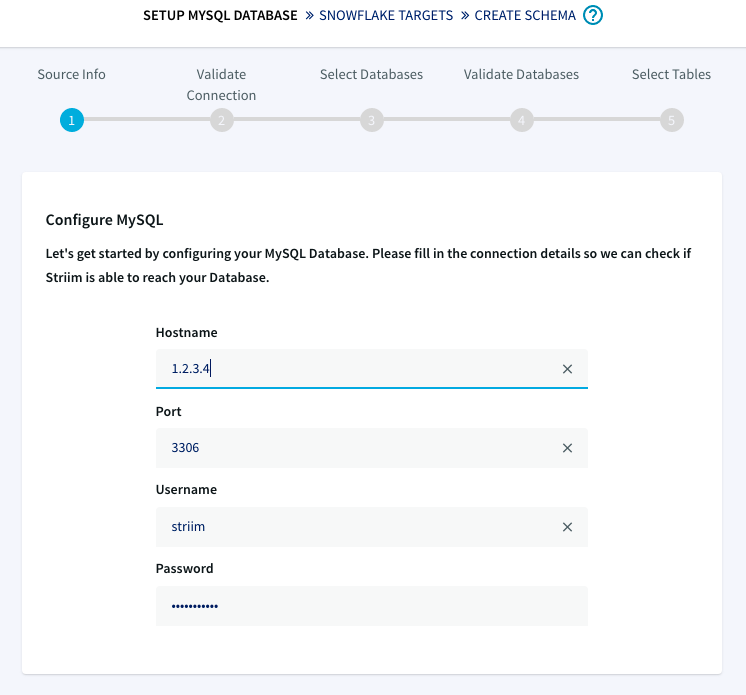Screen dimensions: 746x695
Task: Open the Select Databases step label
Action: tap(371, 75)
